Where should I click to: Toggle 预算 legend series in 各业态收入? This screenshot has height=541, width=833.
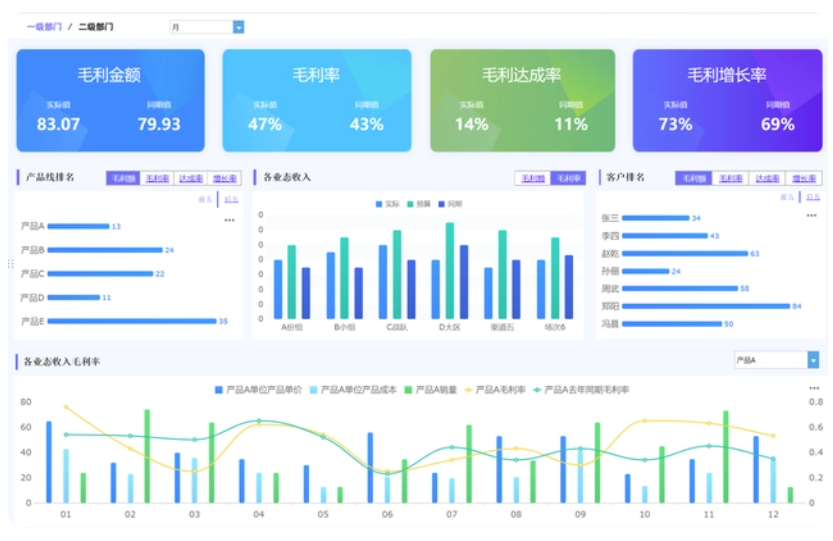click(419, 204)
